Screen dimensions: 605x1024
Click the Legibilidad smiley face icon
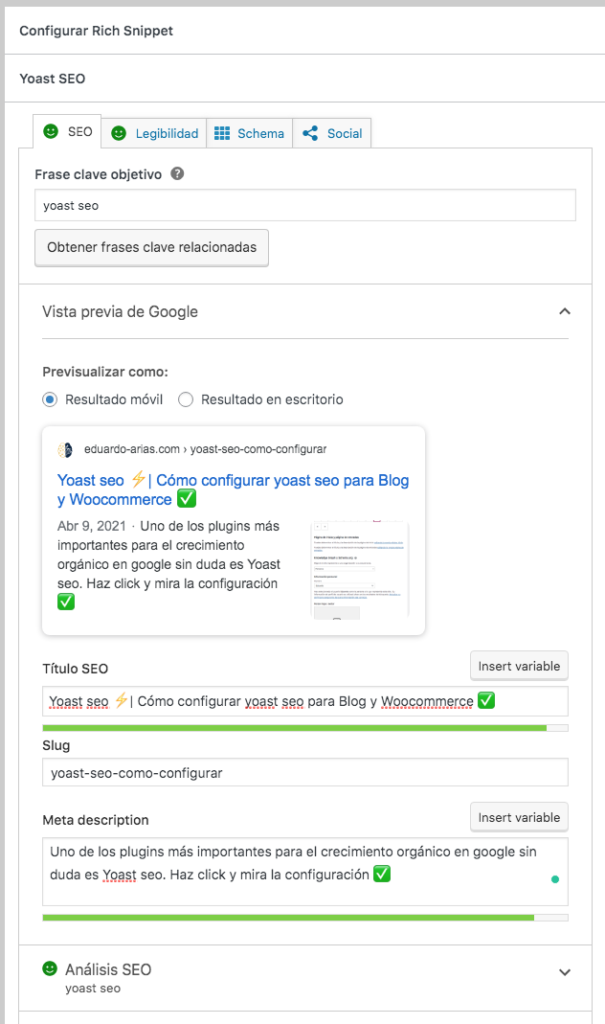point(118,133)
